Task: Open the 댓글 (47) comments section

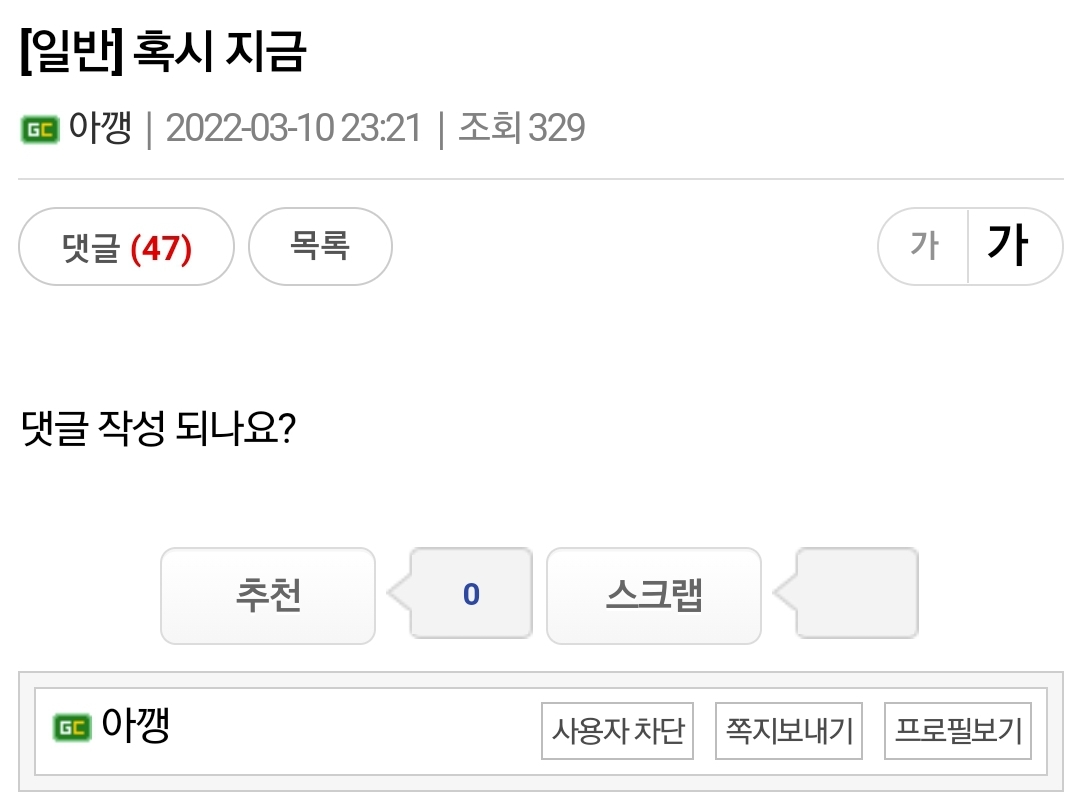Action: 127,247
